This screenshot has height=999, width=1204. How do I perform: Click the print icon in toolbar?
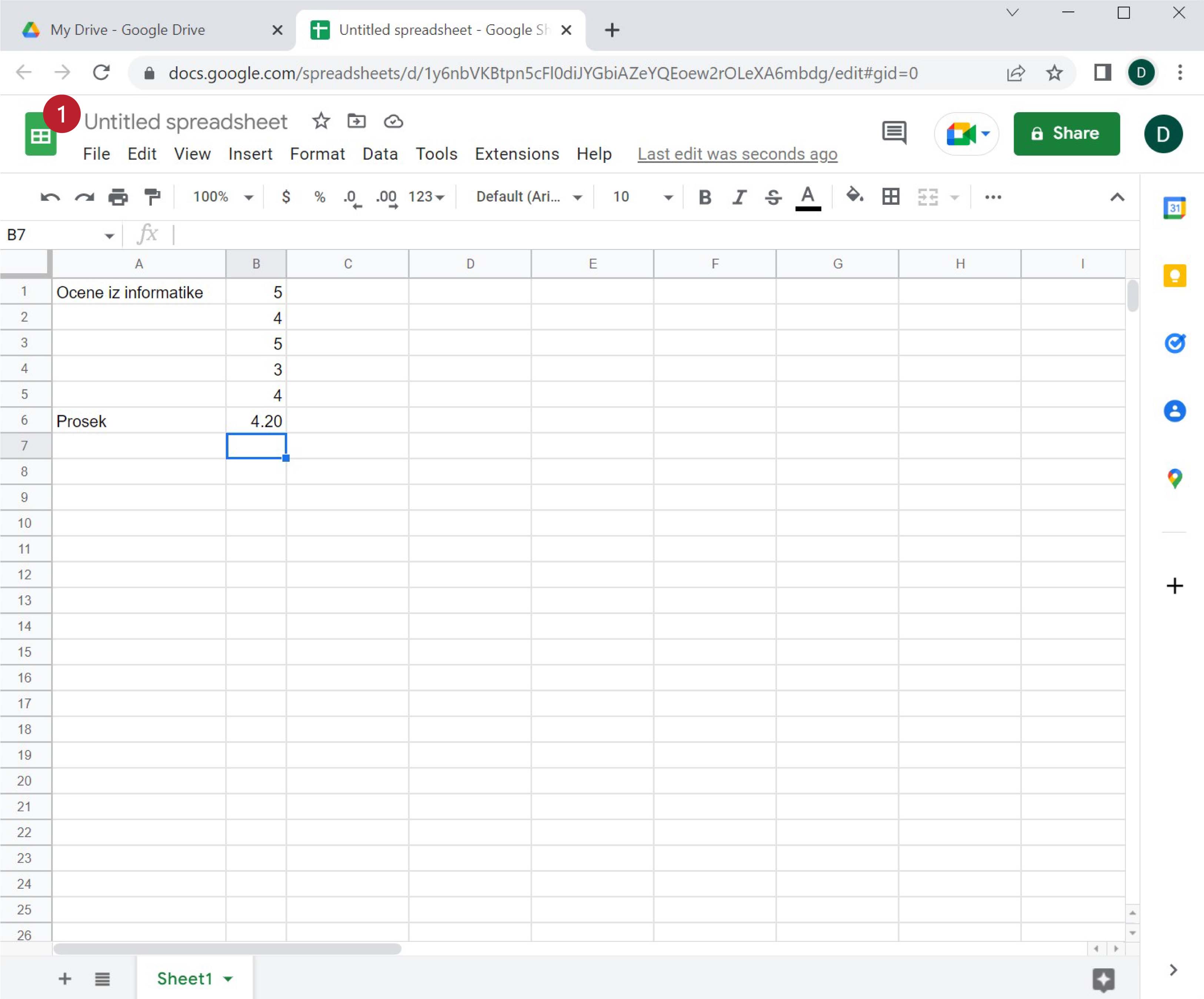[x=118, y=197]
